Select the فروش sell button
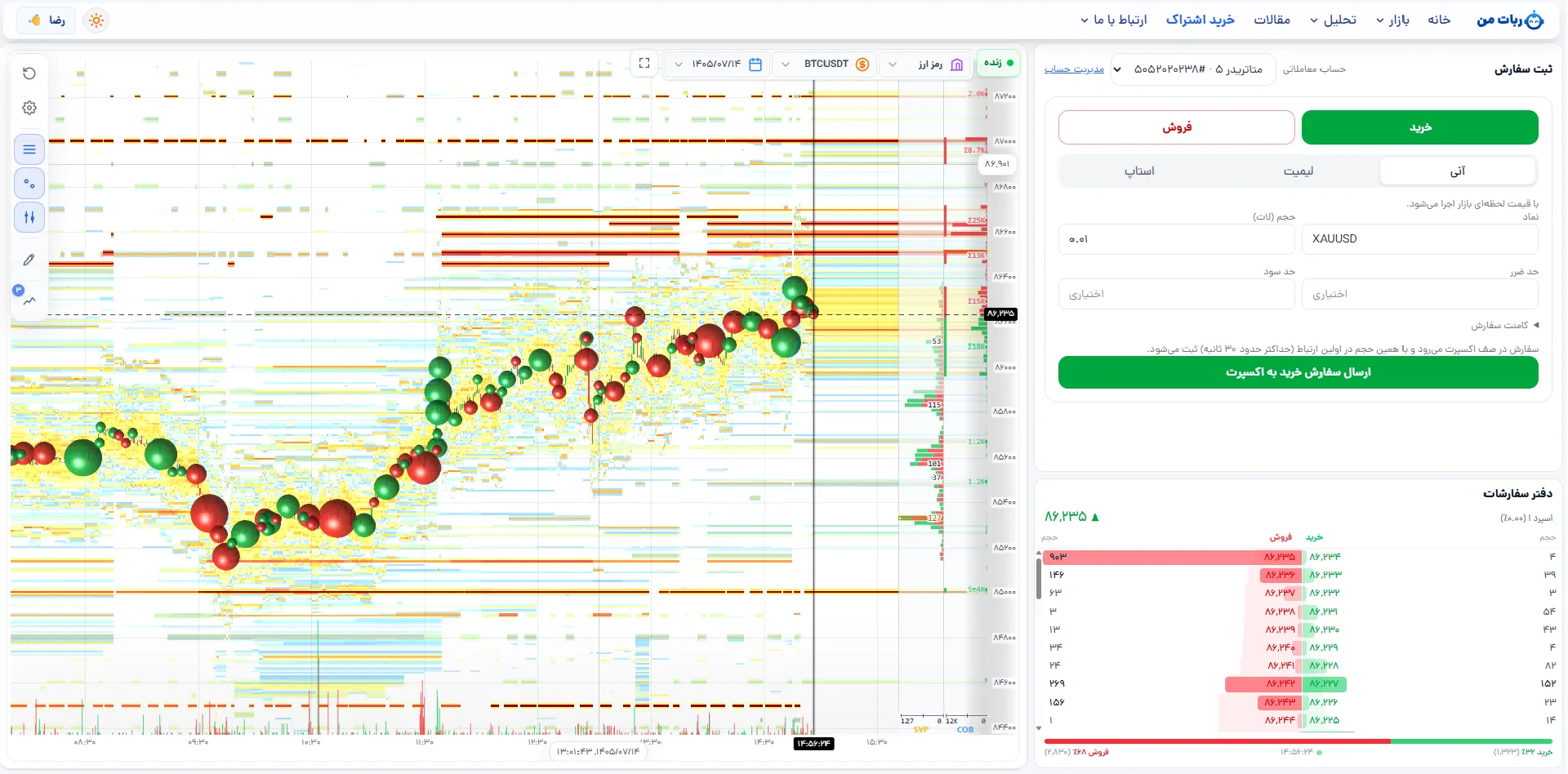 pyautogui.click(x=1177, y=127)
